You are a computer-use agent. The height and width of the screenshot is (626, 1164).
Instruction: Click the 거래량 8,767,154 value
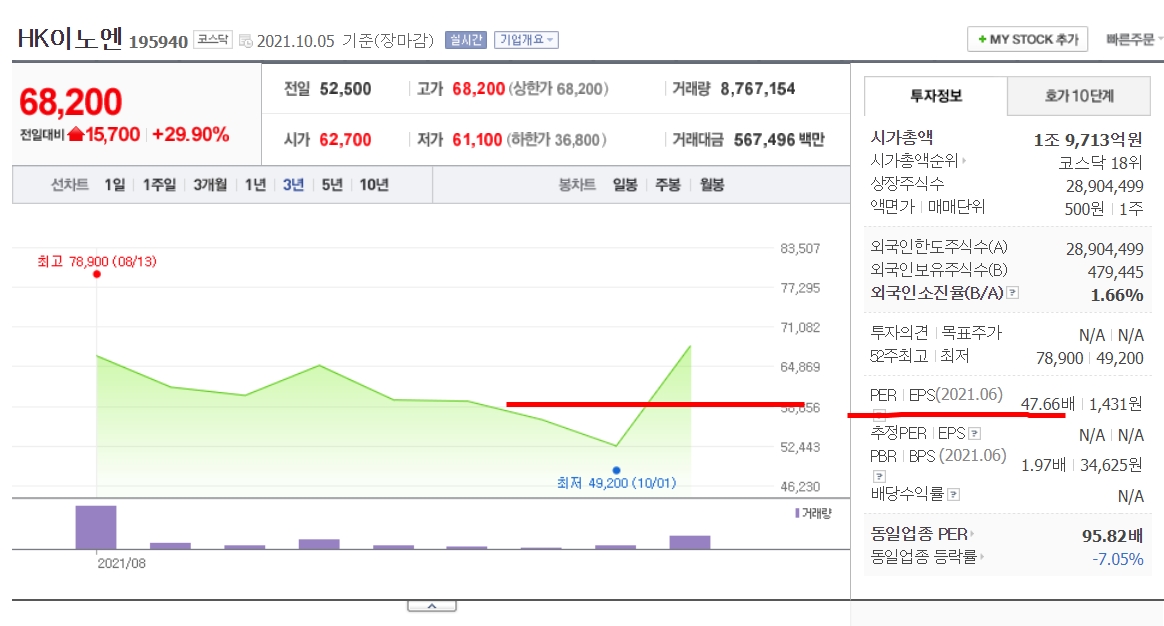[x=757, y=88]
